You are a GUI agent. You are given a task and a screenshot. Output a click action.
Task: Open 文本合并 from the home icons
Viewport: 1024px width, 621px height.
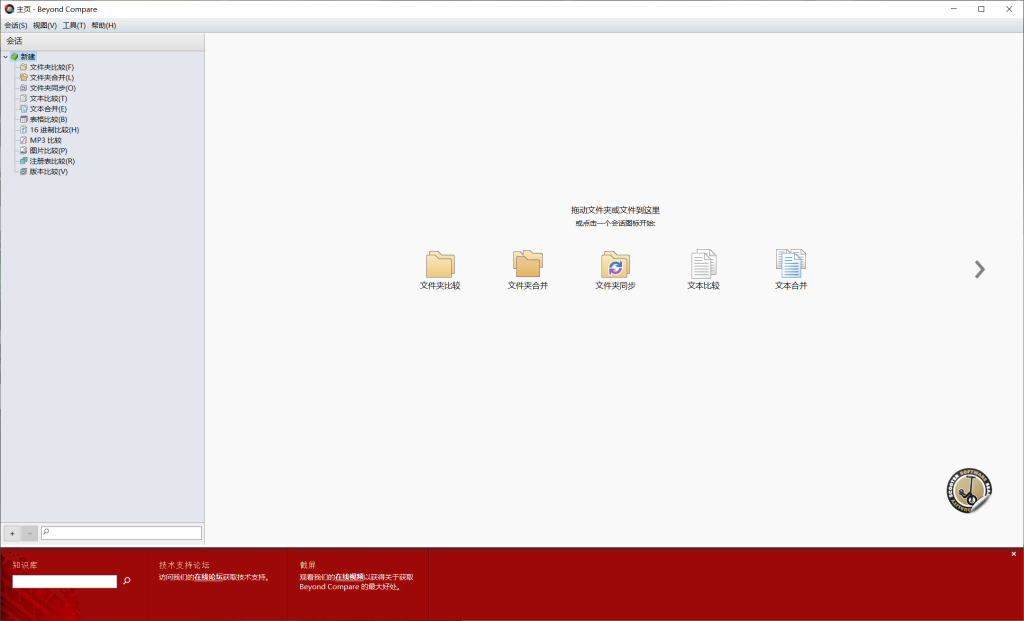click(790, 264)
